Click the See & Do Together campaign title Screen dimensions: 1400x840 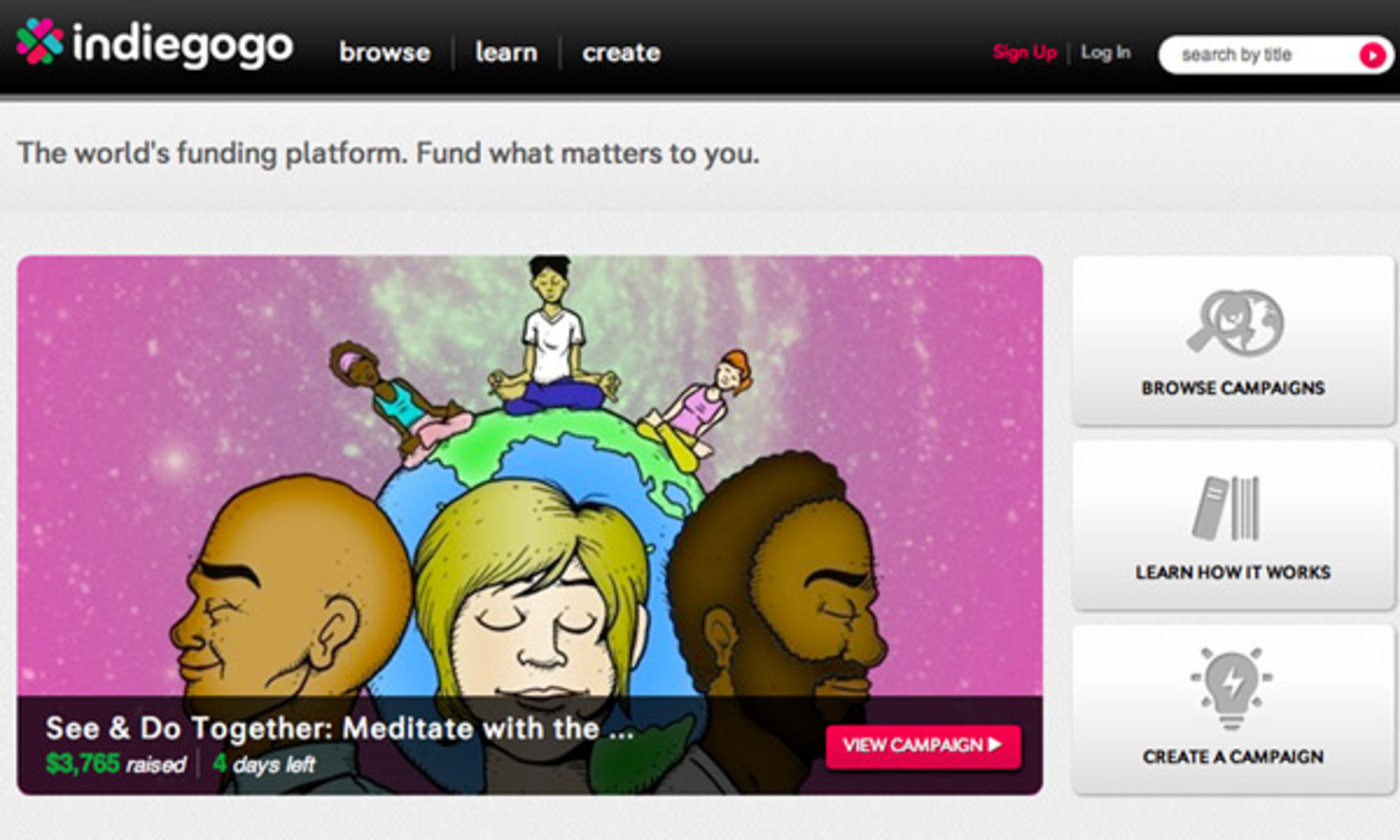click(340, 728)
